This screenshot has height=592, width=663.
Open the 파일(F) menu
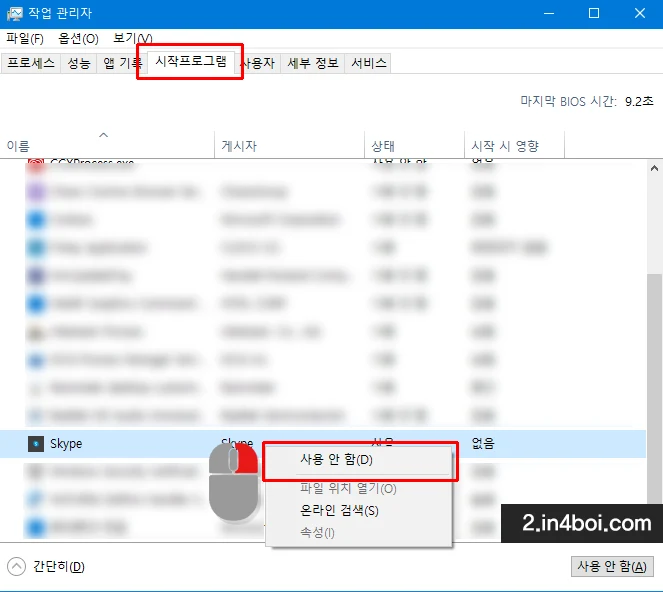point(25,38)
